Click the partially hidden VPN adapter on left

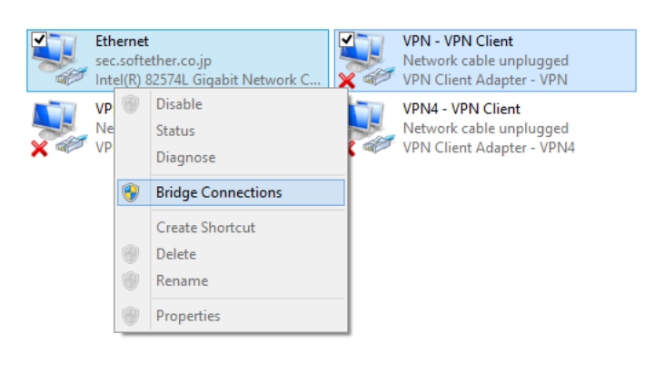coord(70,128)
